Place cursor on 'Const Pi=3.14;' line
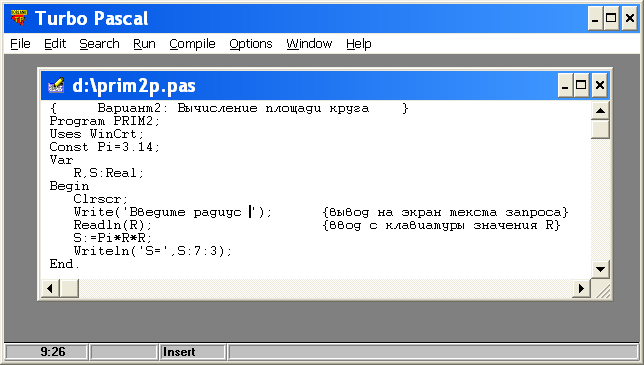Viewport: 644px width, 365px height. coord(104,147)
